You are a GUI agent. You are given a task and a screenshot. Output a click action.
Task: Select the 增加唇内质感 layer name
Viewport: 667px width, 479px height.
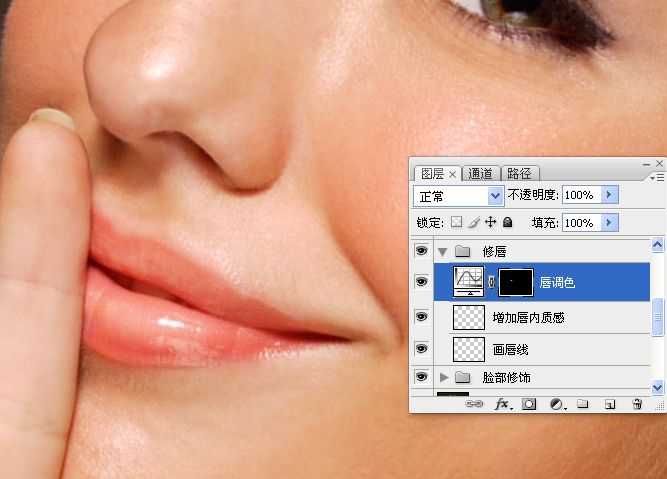[x=528, y=318]
